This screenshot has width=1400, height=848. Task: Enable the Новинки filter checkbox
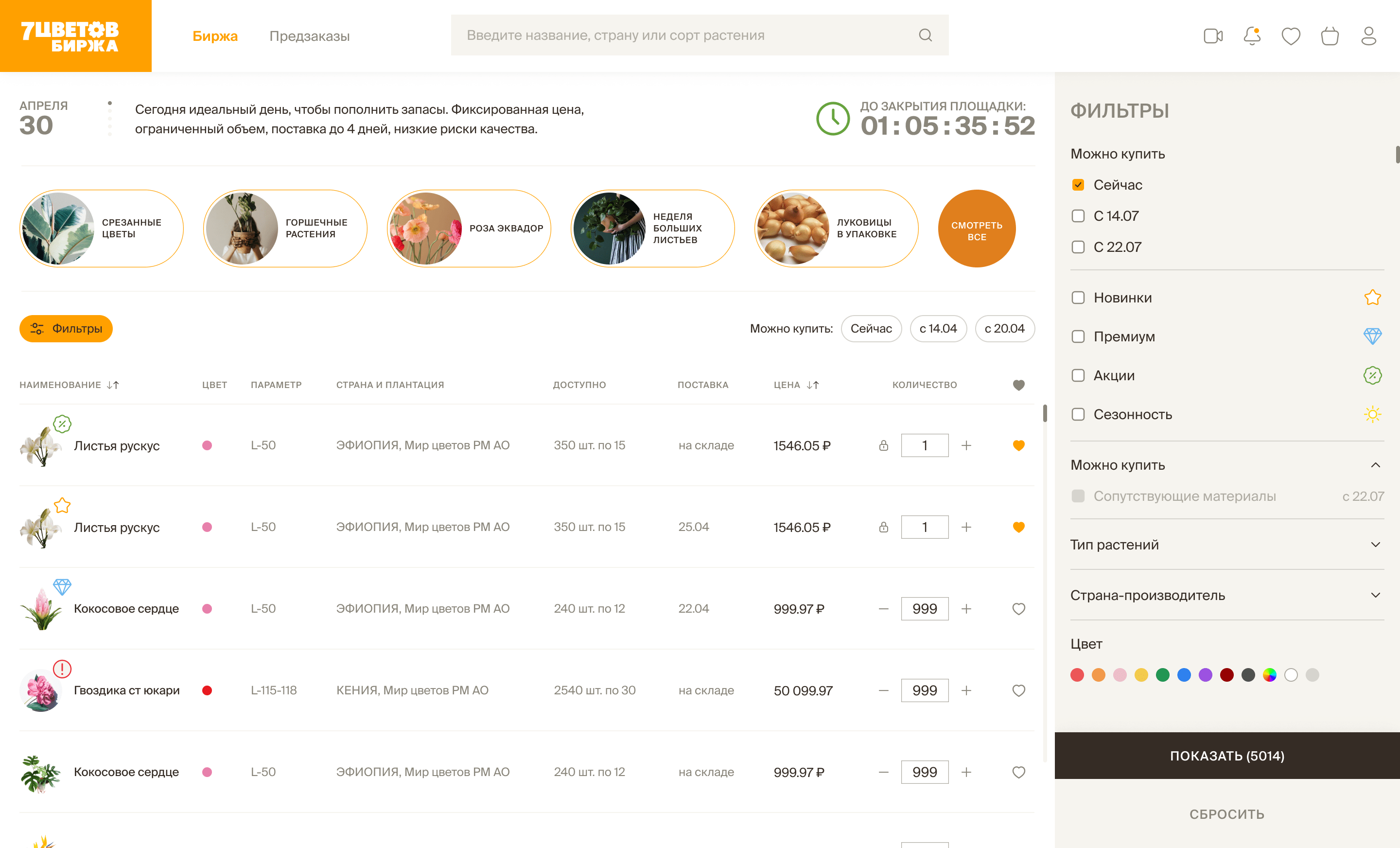(1078, 298)
